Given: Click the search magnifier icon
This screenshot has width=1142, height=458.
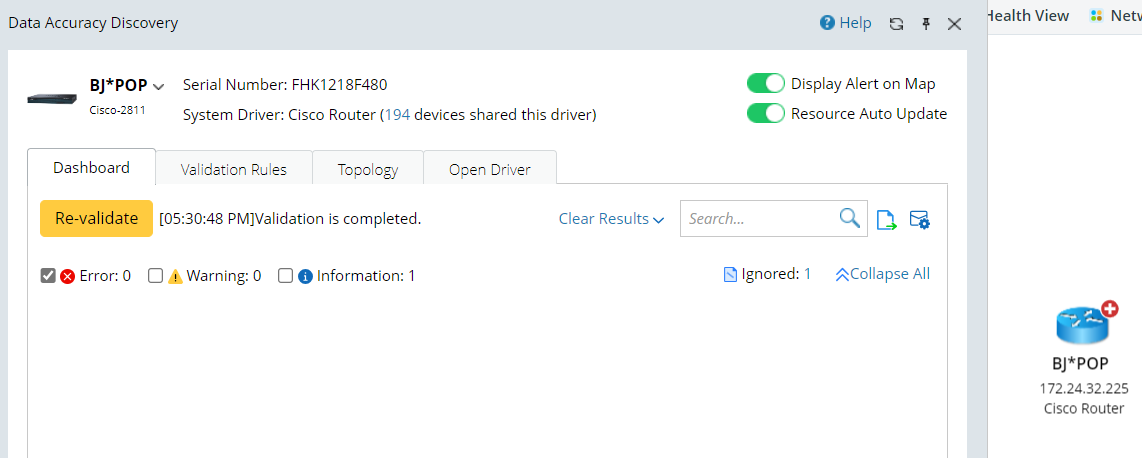Looking at the screenshot, I should pos(849,218).
